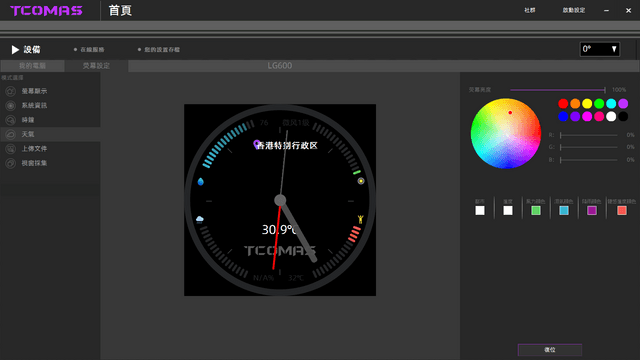Click the red 體感溫度顏色 color square
The width and height of the screenshot is (640, 360).
622,210
